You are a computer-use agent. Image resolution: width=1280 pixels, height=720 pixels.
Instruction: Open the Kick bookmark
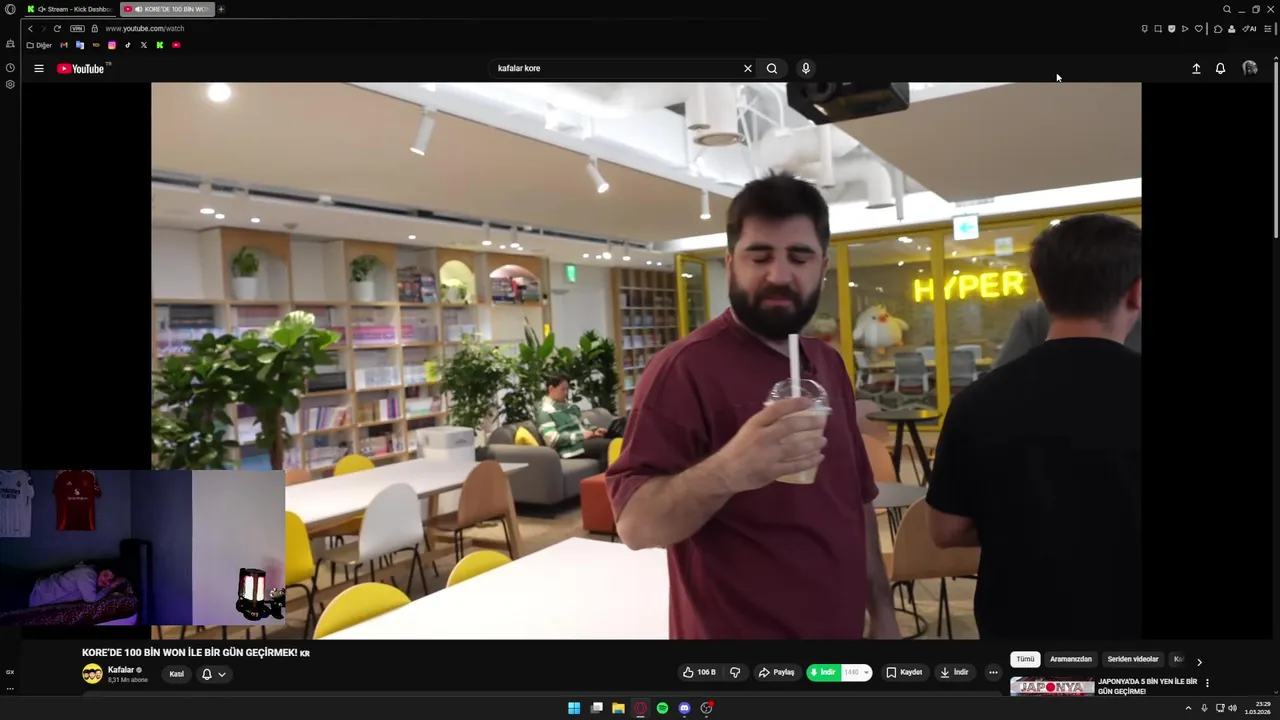coord(160,45)
